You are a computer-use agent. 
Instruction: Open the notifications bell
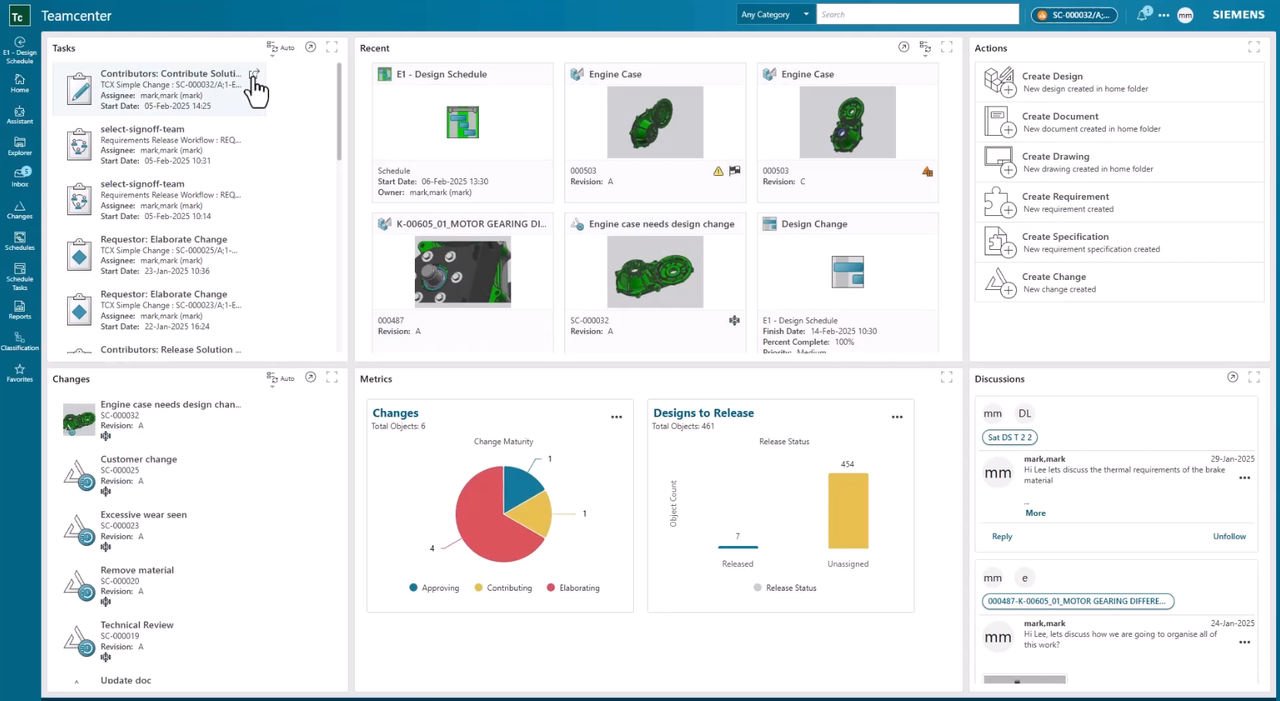tap(1143, 15)
